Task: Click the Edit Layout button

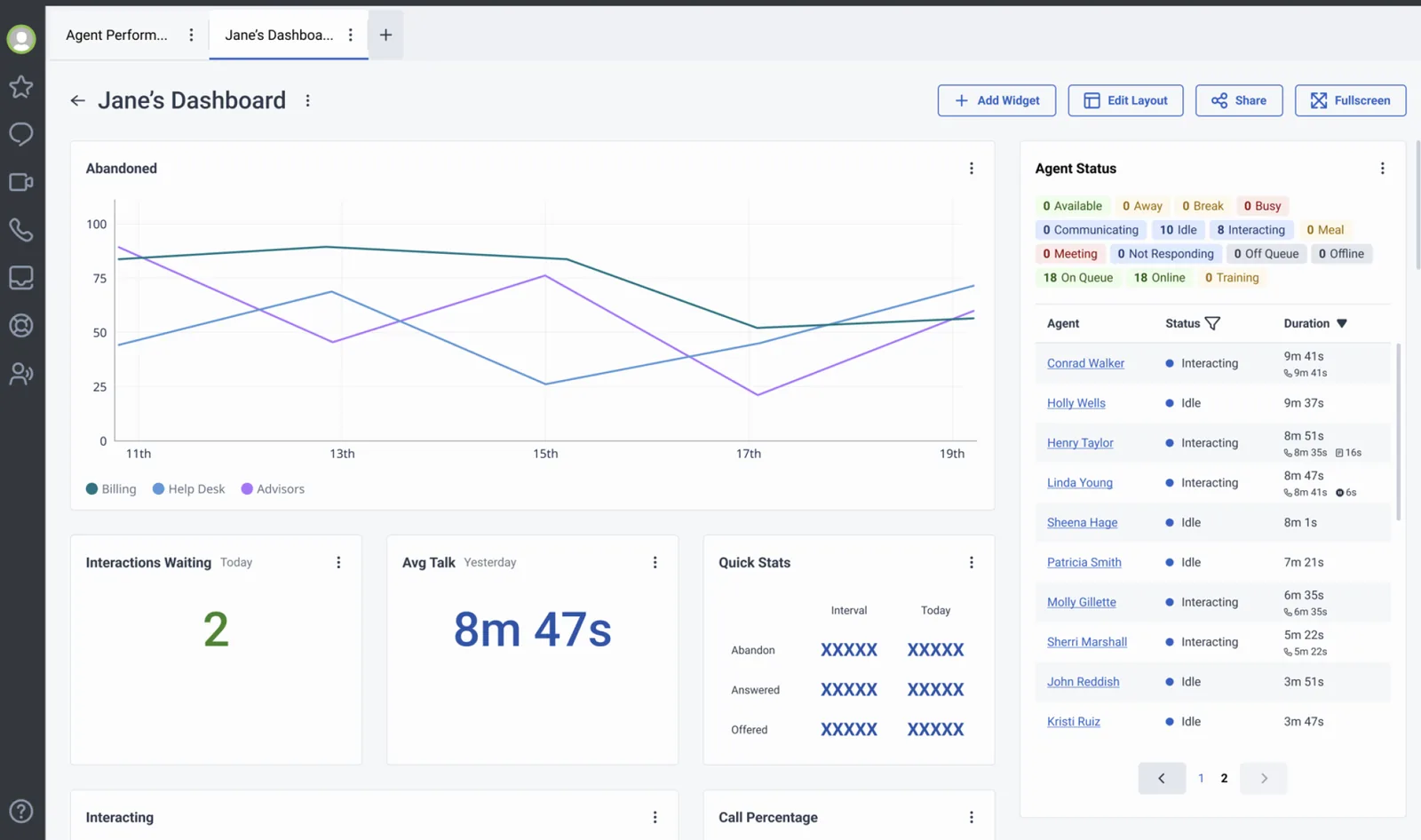Action: coord(1126,100)
